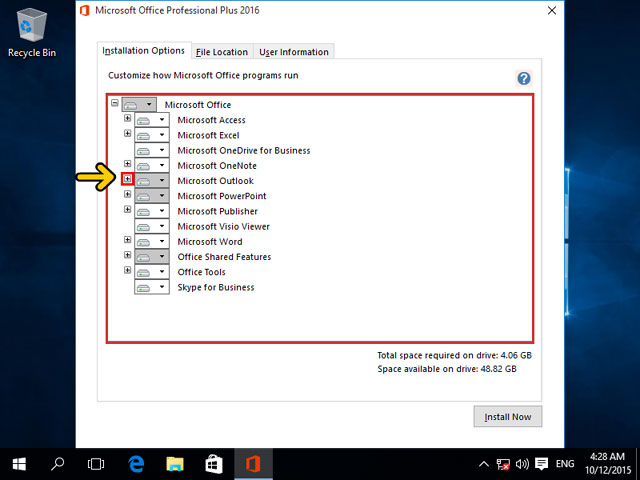Click network status tray icon
Screen dimensions: 640x480
tap(503, 464)
